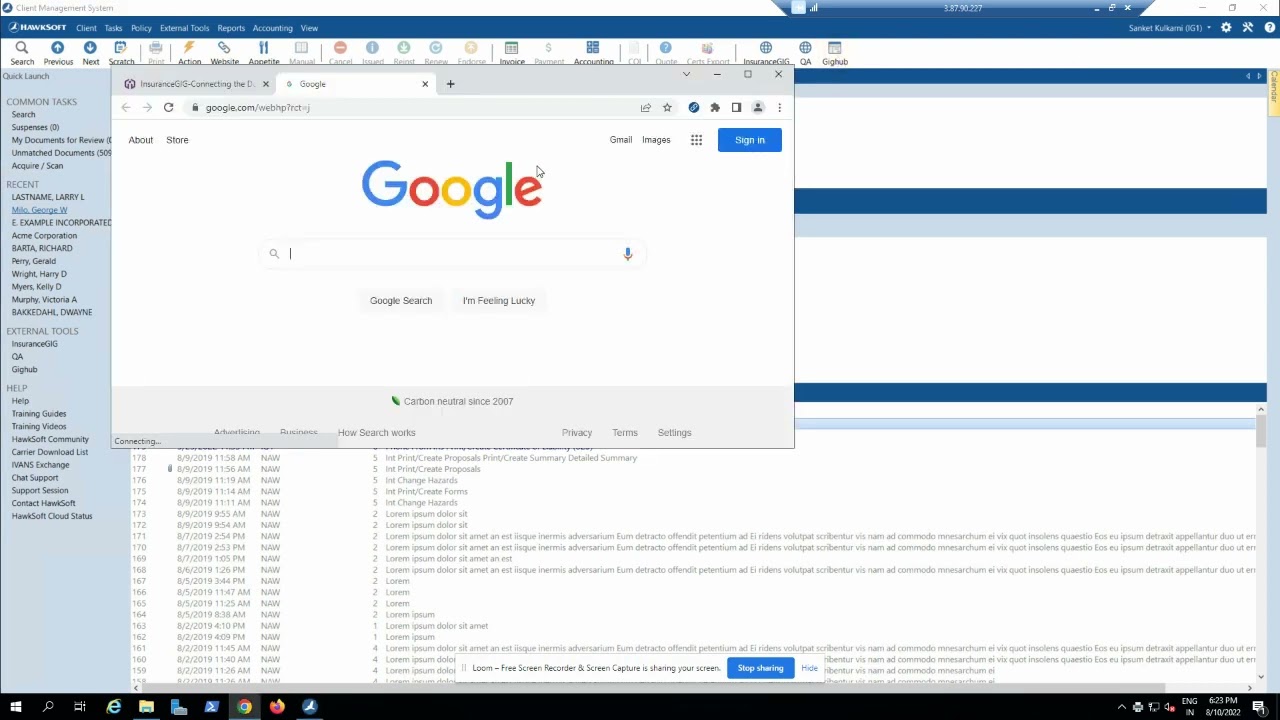Open Chrome side panel icon

coord(736,107)
